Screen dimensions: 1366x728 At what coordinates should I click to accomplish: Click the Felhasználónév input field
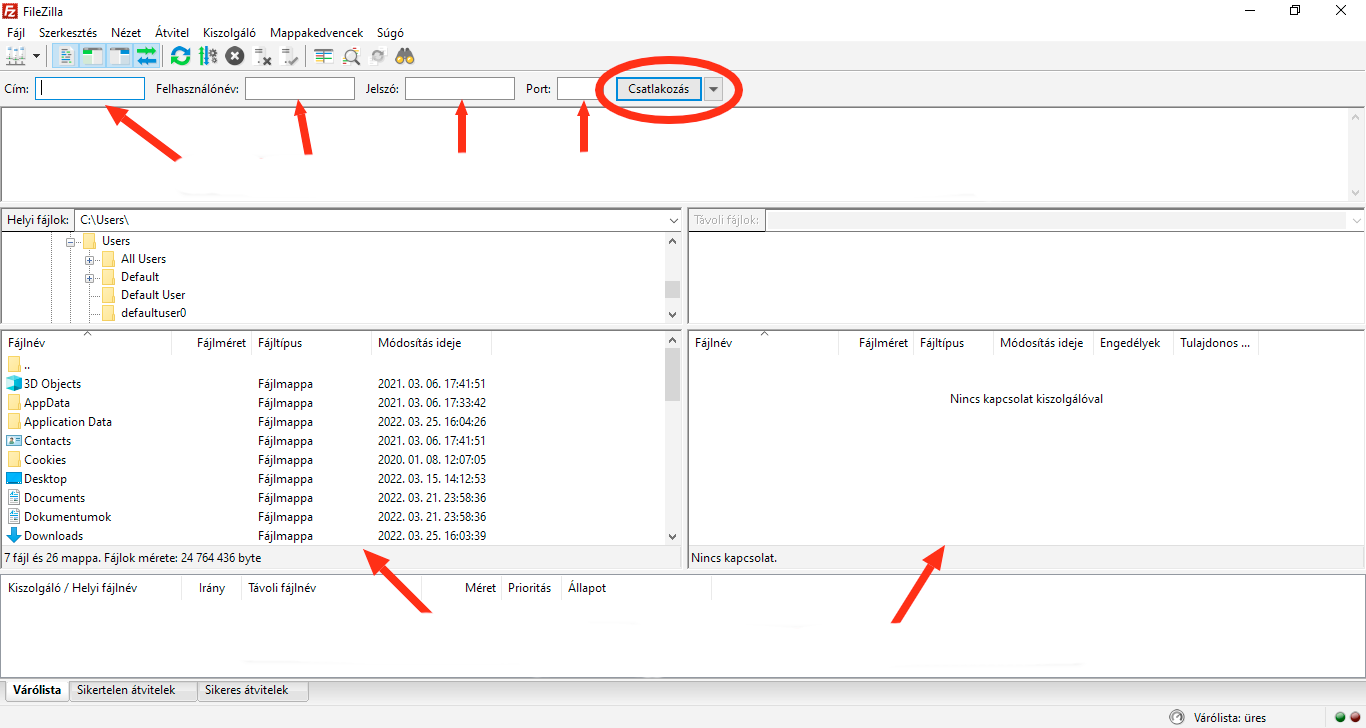point(300,89)
